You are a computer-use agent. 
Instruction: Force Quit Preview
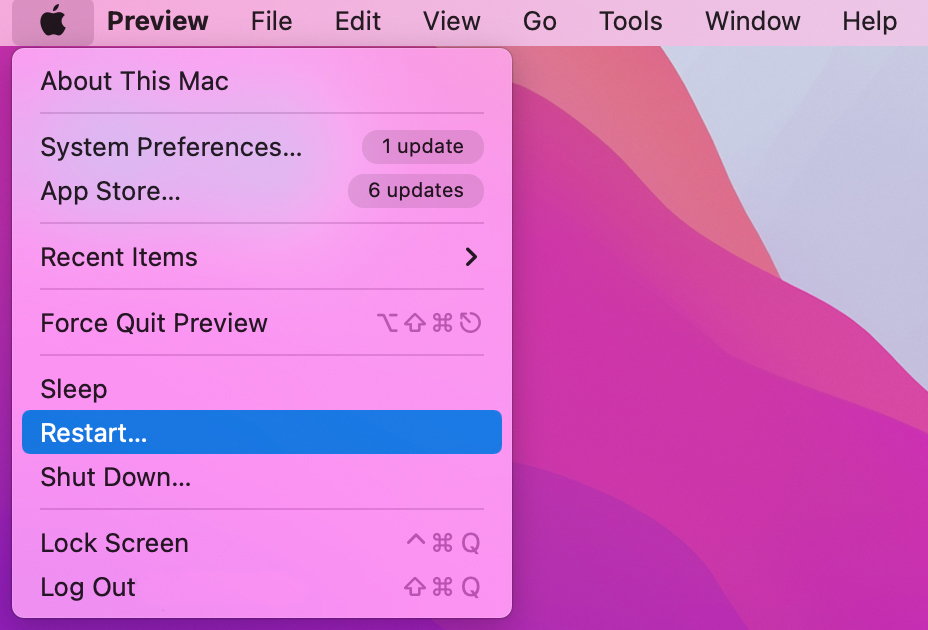pyautogui.click(x=154, y=323)
